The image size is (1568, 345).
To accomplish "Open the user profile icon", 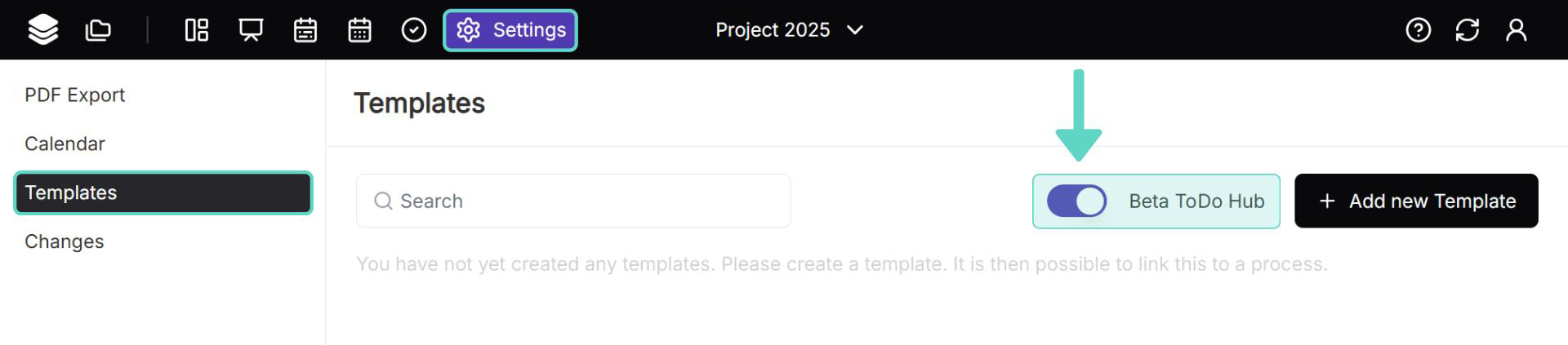I will click(1516, 30).
